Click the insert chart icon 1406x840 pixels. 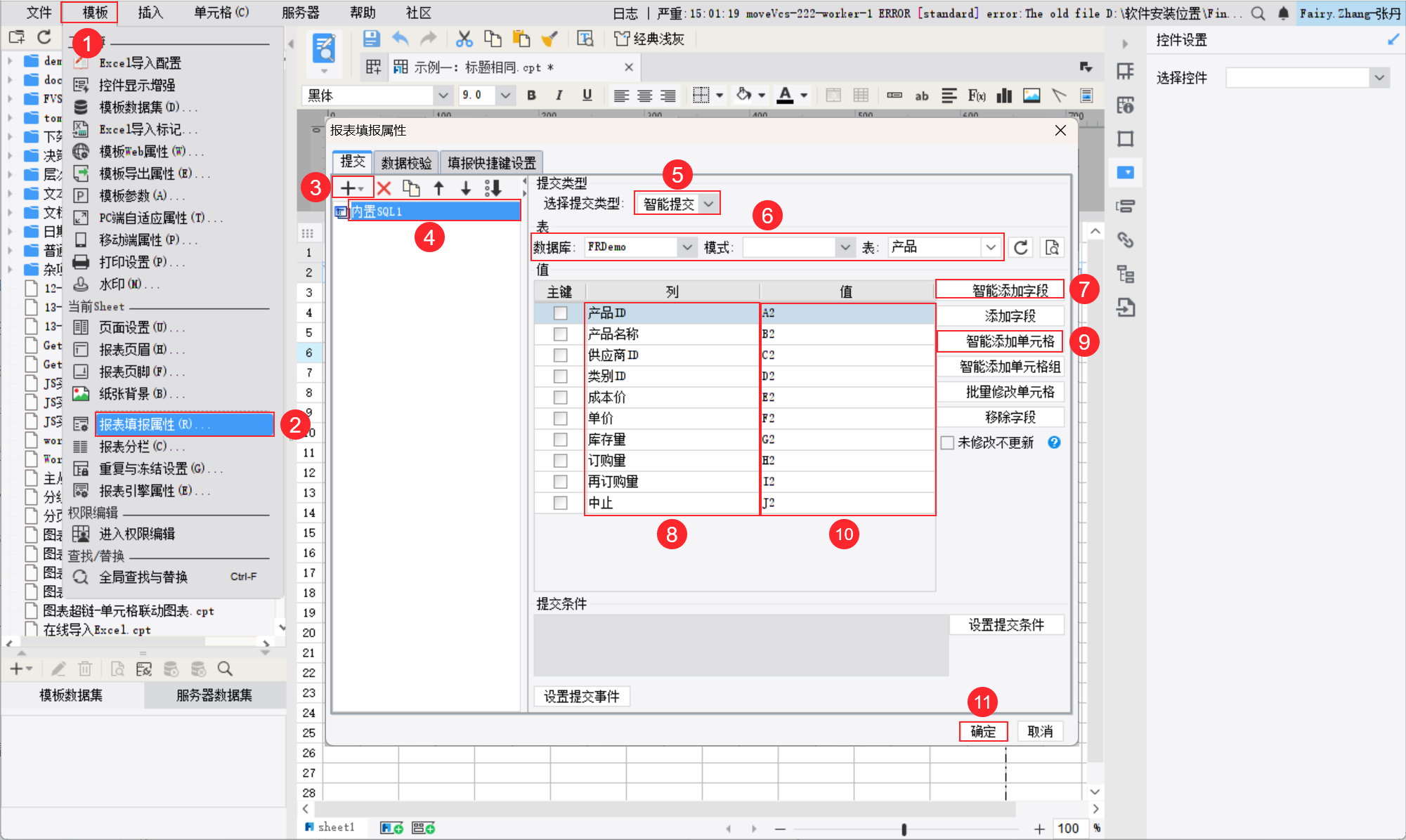point(1004,96)
